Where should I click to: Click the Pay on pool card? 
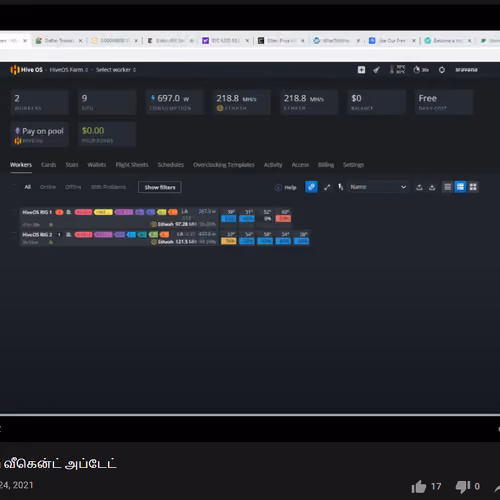click(40, 134)
